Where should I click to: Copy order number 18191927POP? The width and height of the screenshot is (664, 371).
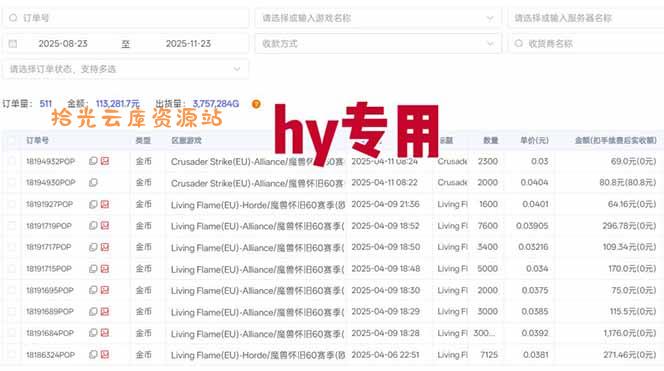click(93, 204)
